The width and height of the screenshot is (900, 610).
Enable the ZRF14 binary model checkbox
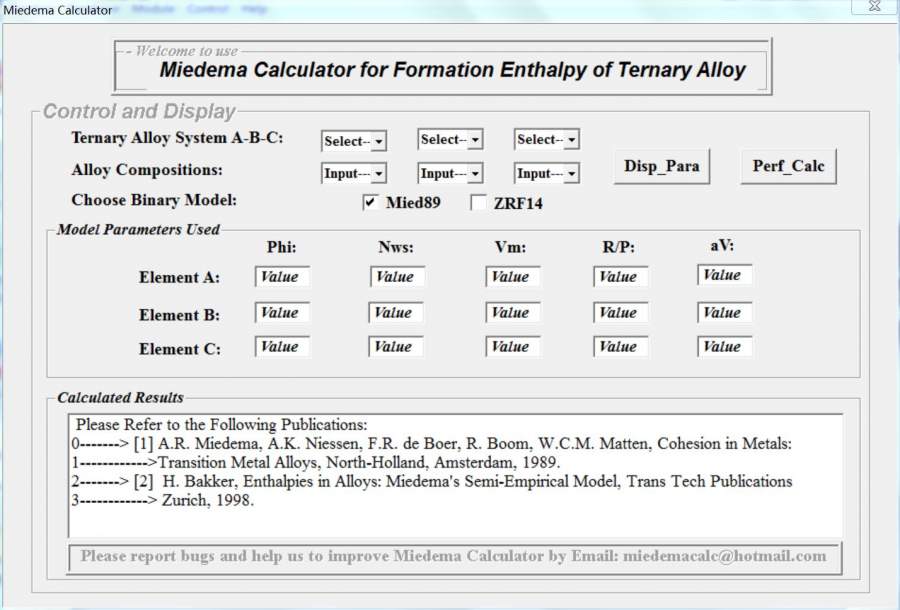pyautogui.click(x=478, y=202)
